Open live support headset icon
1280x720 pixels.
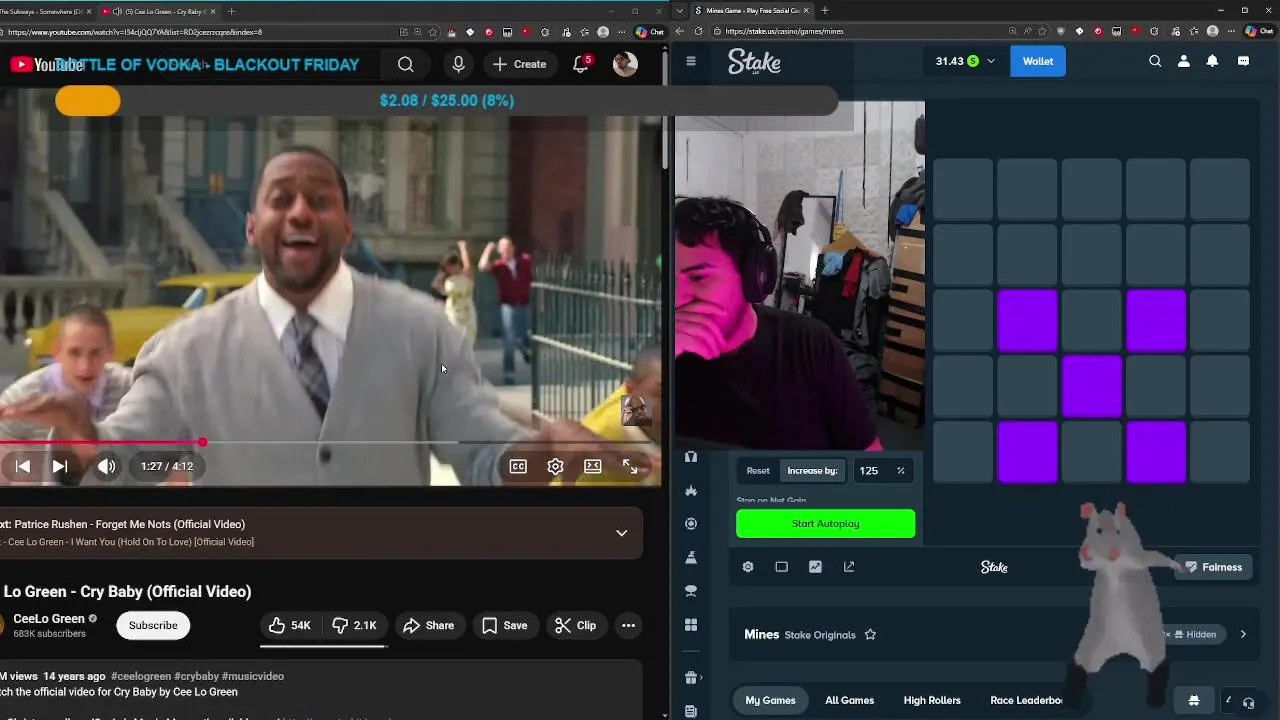pos(1248,703)
